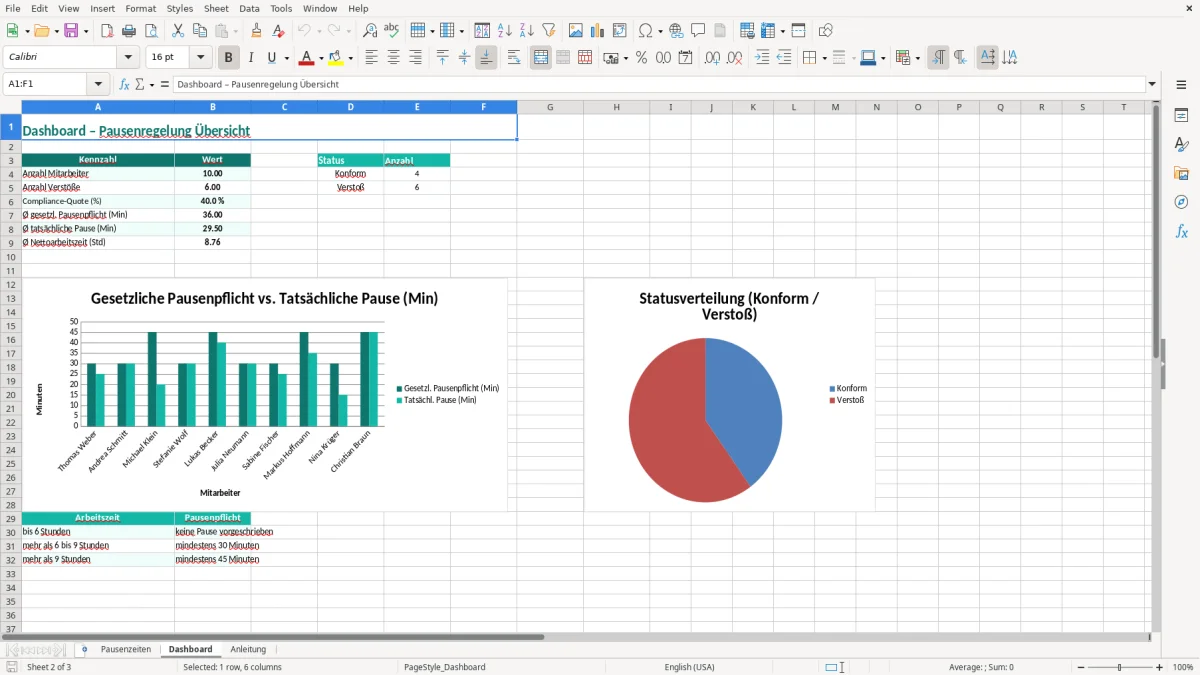
Task: Clear direct formatting icon
Action: click(x=279, y=31)
